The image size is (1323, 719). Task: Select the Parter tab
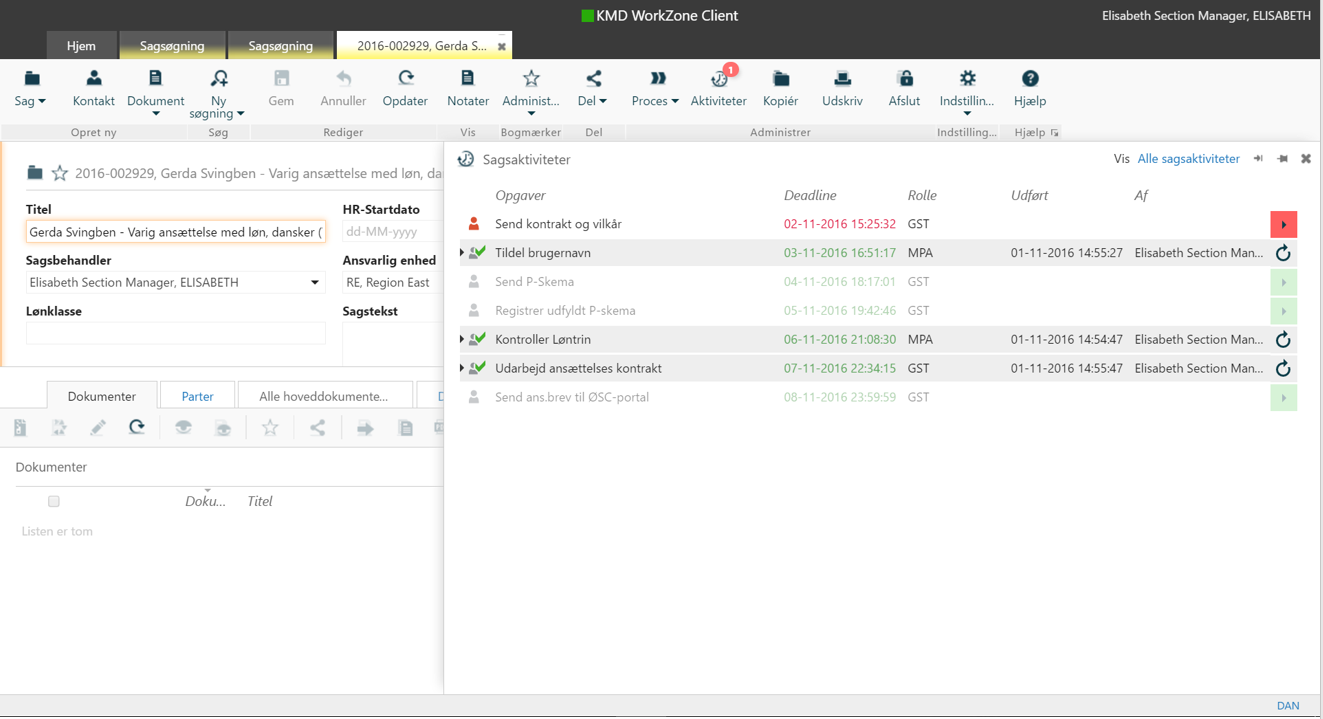(197, 396)
